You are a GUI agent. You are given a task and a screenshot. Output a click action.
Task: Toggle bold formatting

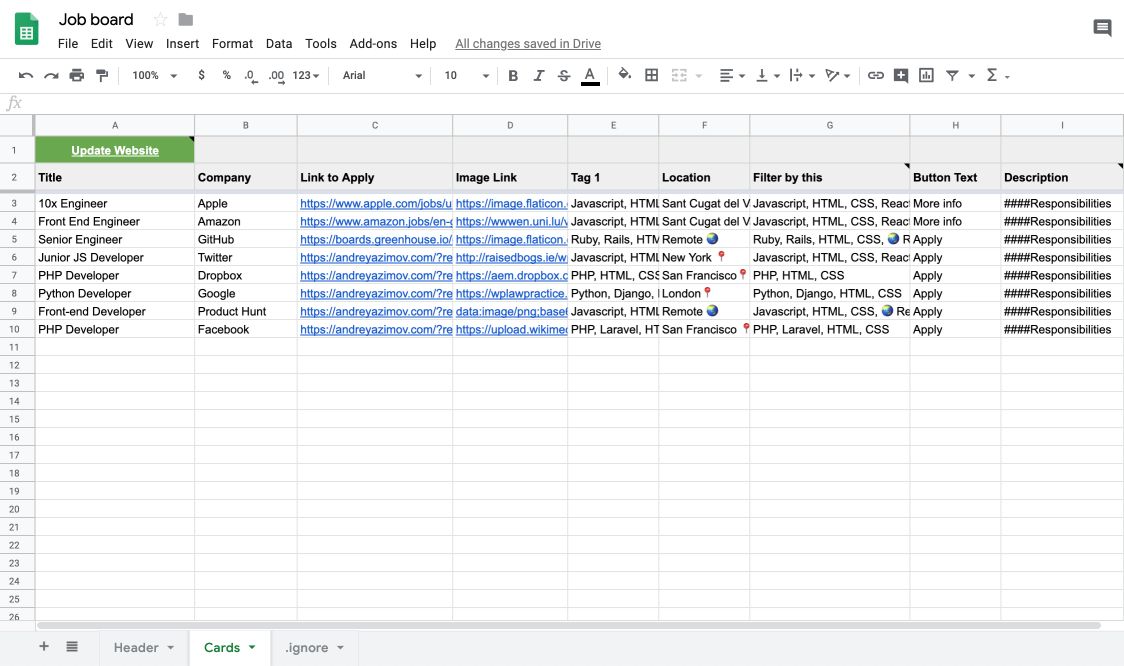(513, 76)
